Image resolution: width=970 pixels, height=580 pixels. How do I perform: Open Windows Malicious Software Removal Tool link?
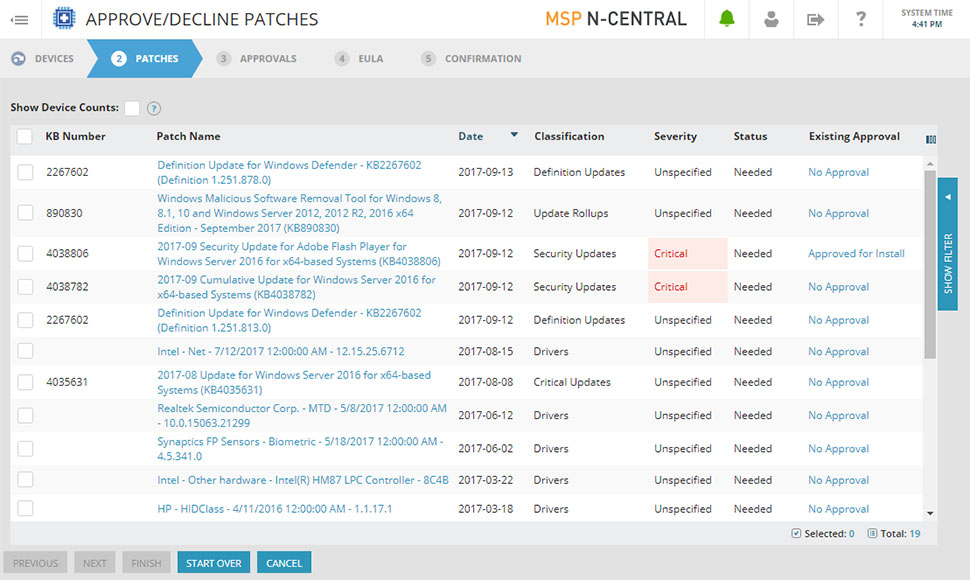coord(299,213)
